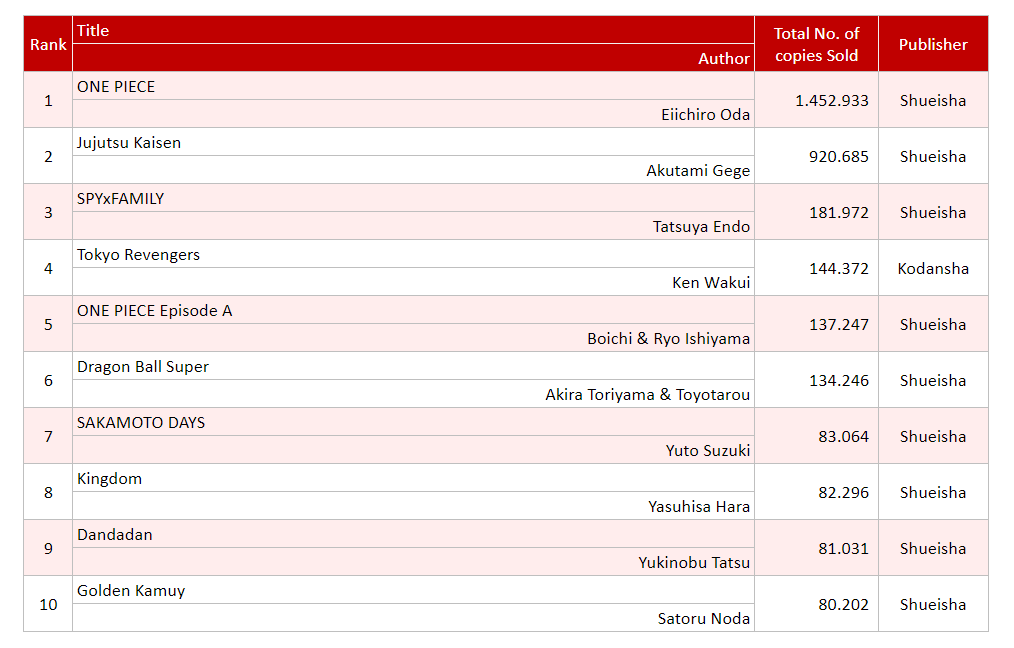Click rank number 10 cell
The height and width of the screenshot is (648, 1014).
(x=48, y=605)
